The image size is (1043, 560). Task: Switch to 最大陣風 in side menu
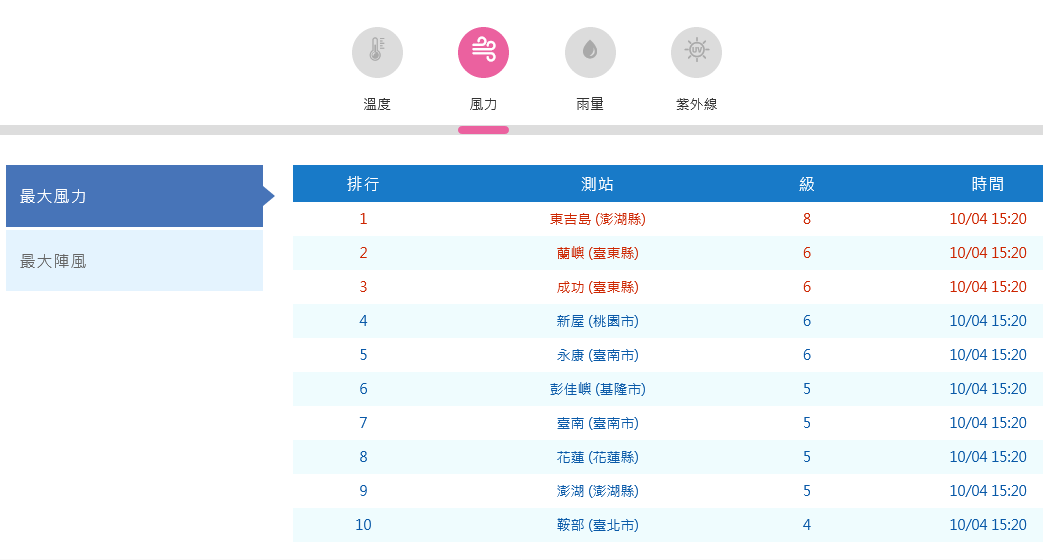(134, 261)
